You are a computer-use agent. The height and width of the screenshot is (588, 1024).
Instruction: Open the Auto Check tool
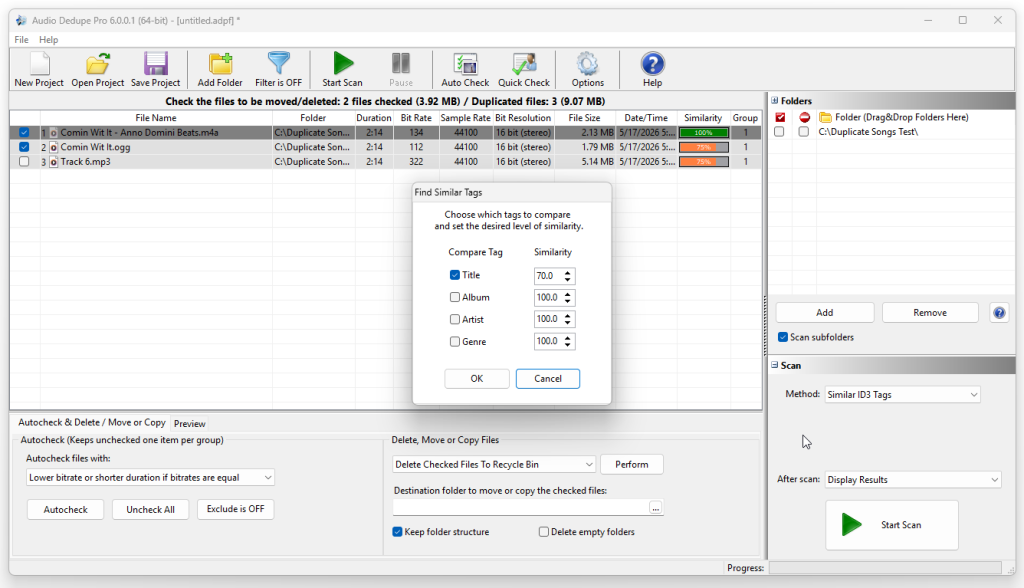pos(465,64)
